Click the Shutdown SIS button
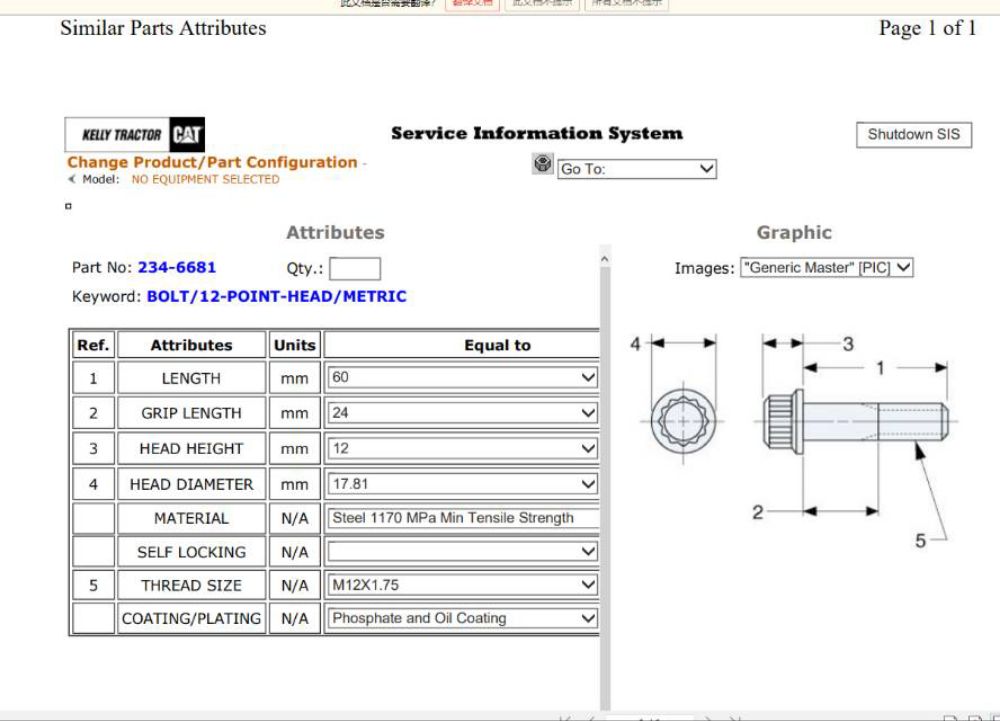 coord(913,135)
